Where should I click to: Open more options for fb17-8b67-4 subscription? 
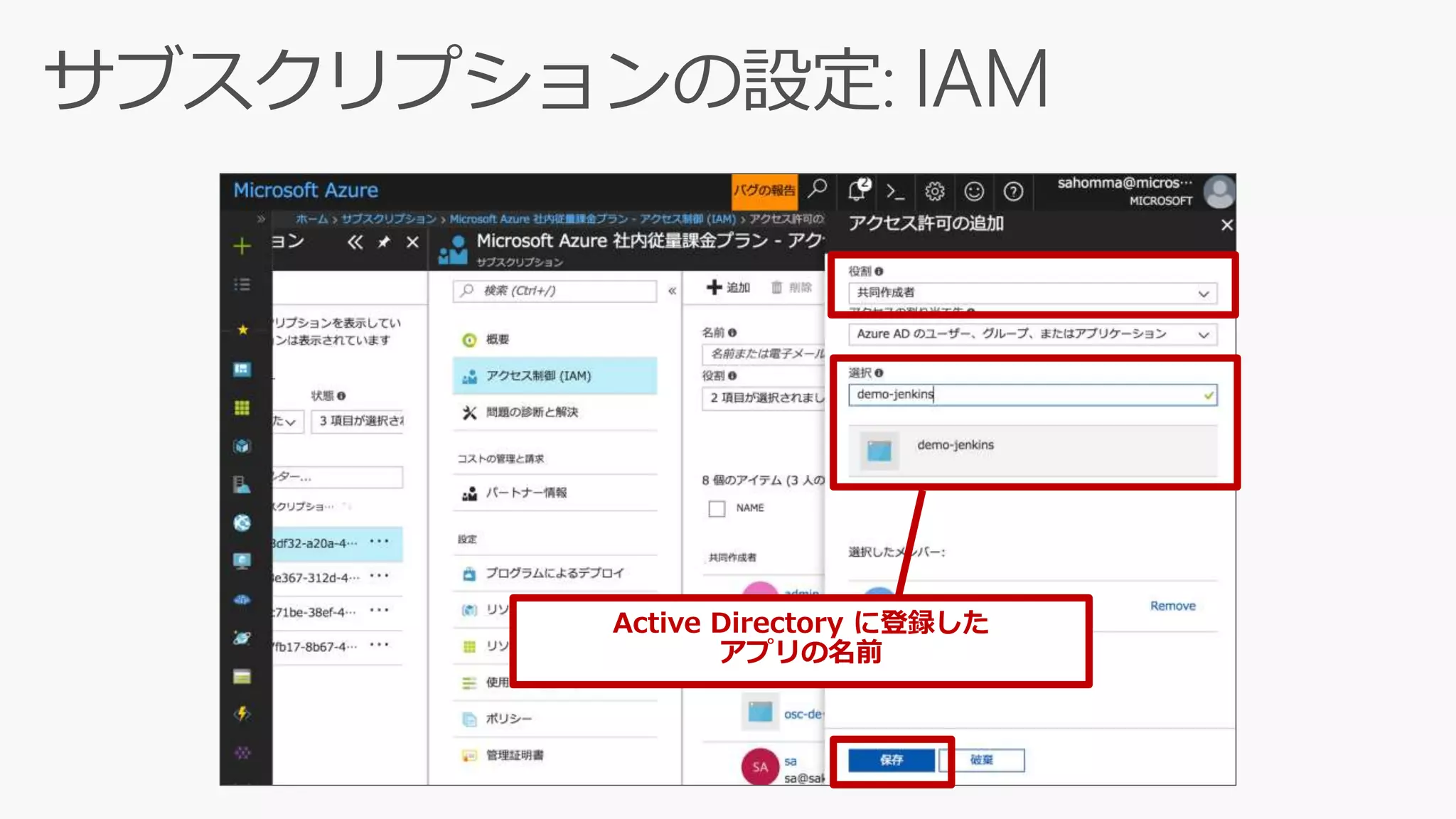380,645
